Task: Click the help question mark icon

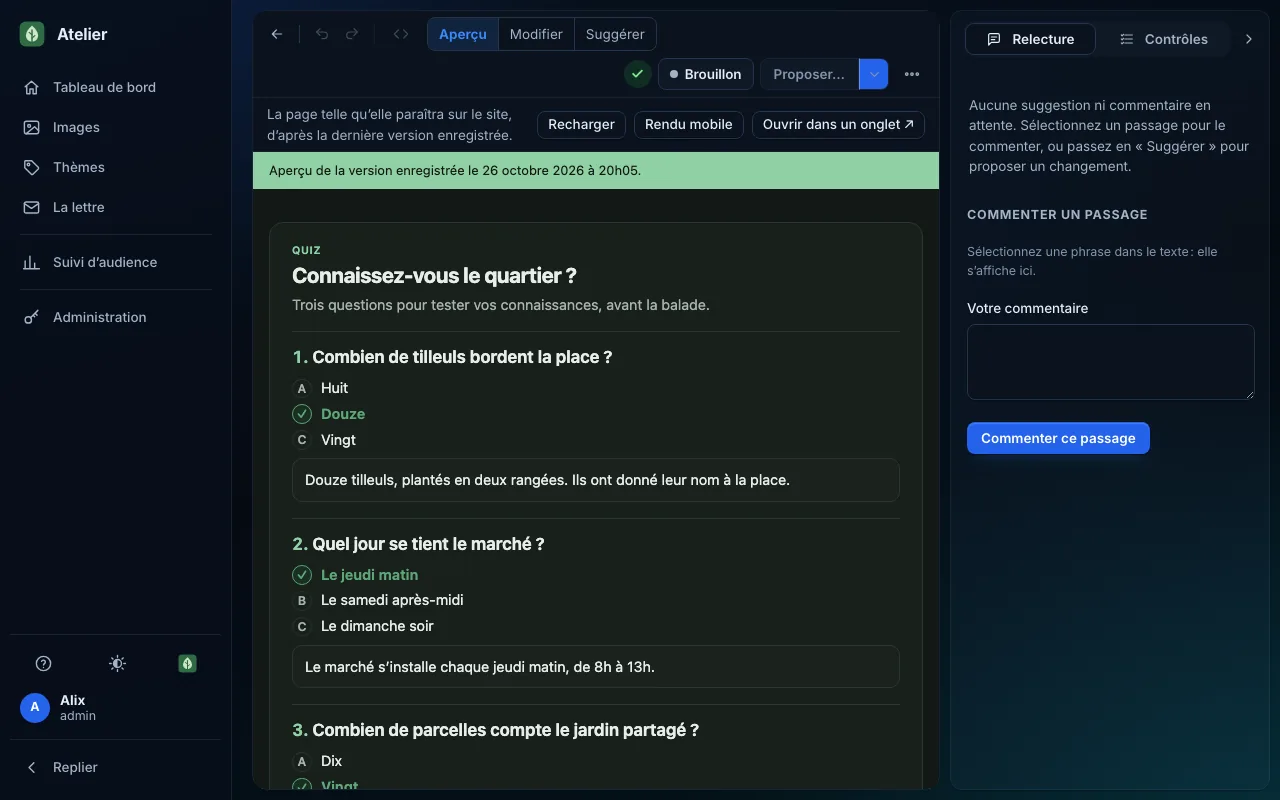Action: [x=43, y=663]
